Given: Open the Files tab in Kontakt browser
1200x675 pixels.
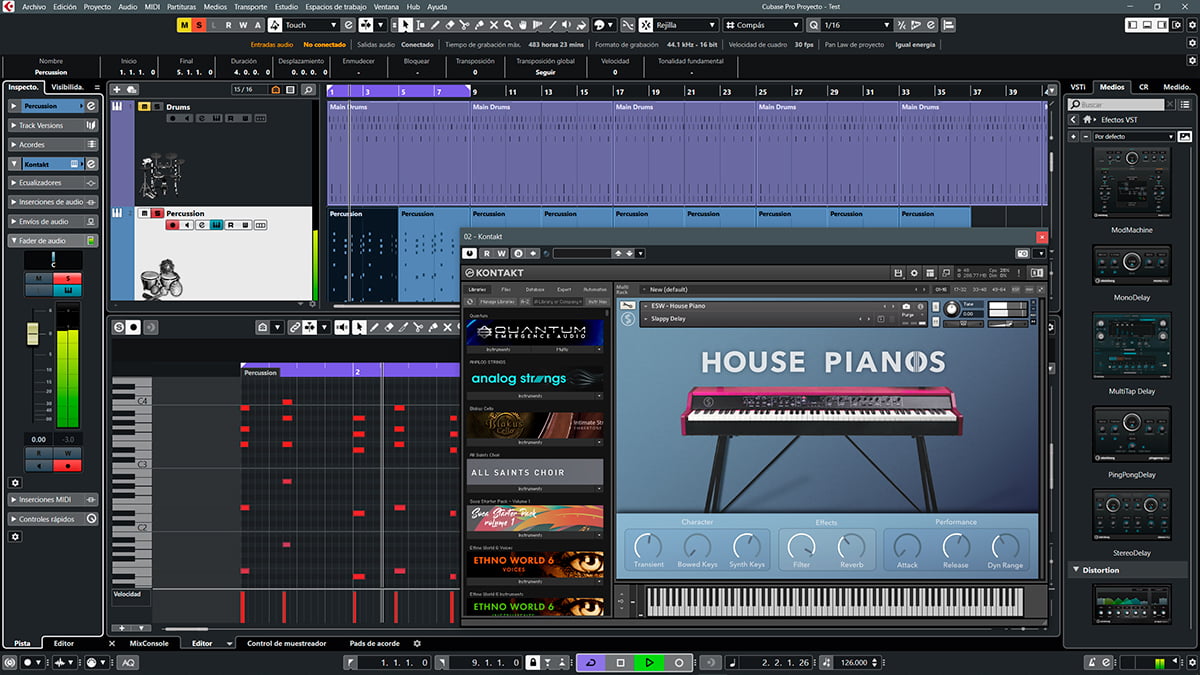Looking at the screenshot, I should [506, 289].
